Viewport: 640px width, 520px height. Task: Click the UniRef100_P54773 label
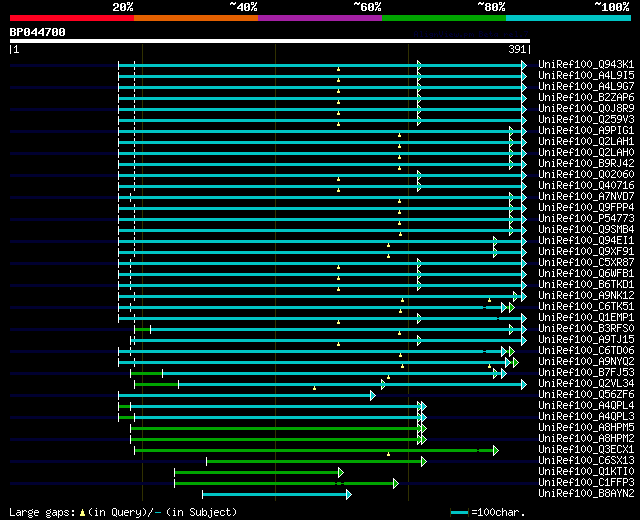point(586,218)
